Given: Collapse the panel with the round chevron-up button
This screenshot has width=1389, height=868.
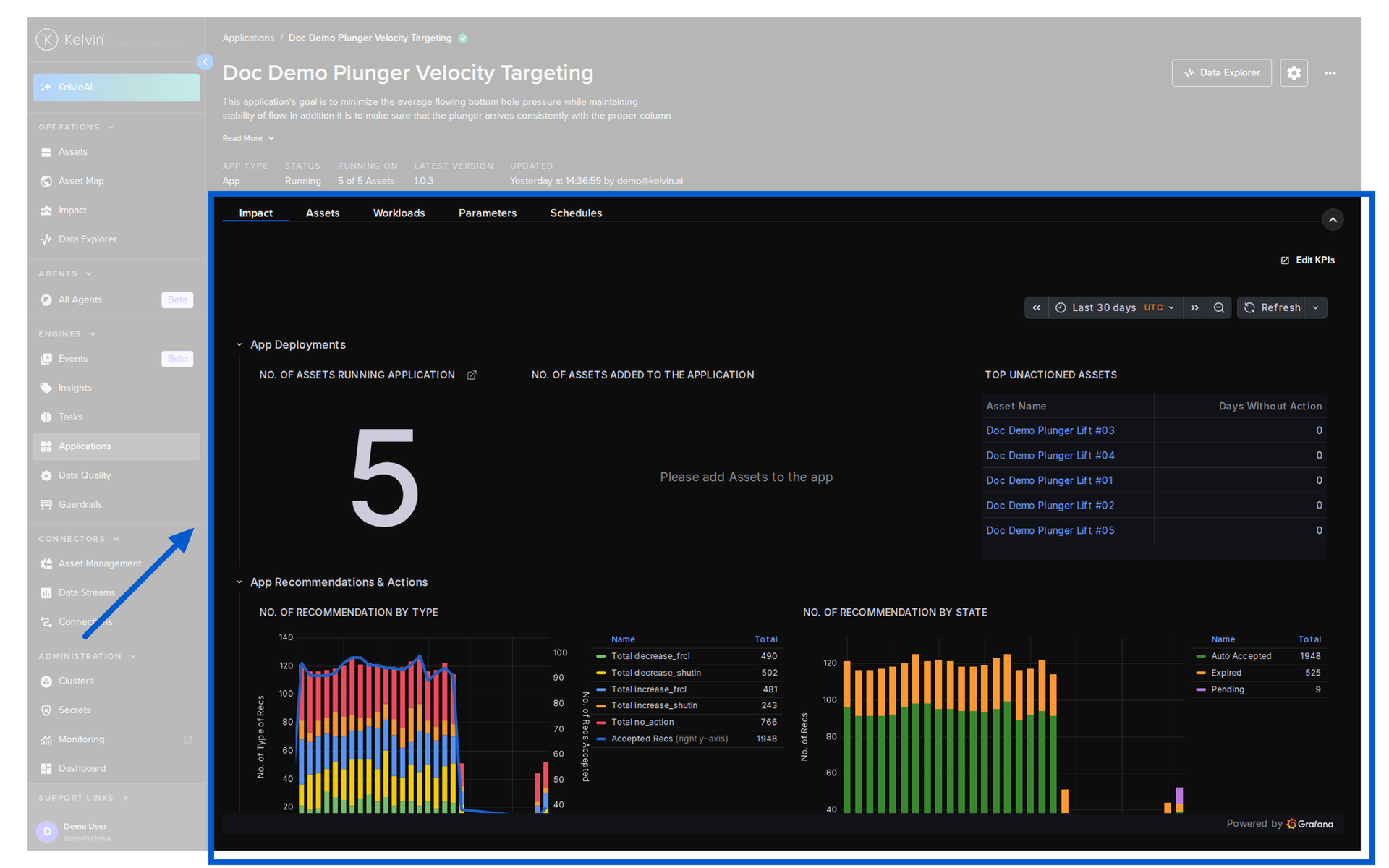Looking at the screenshot, I should (x=1333, y=219).
